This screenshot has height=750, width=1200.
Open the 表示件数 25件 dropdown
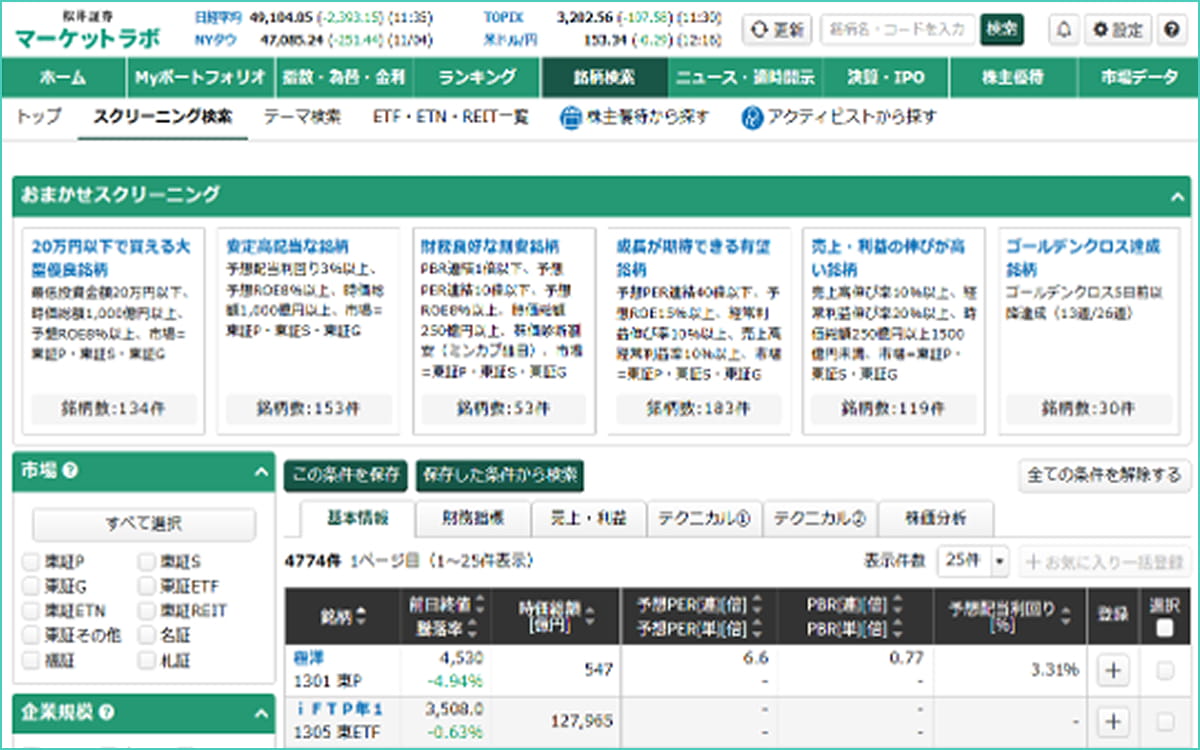point(973,562)
